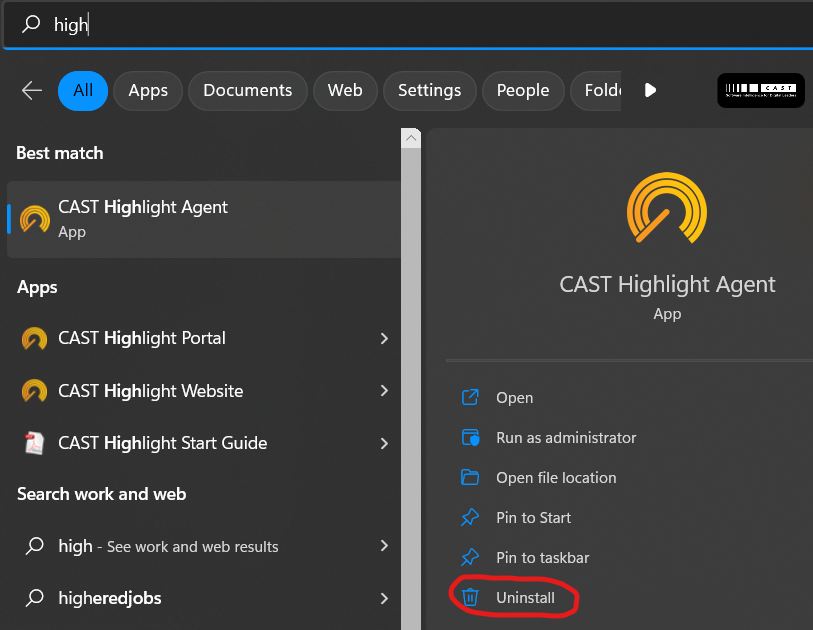Click magnifier icon beside 'high' web result
This screenshot has width=813, height=630.
35,546
